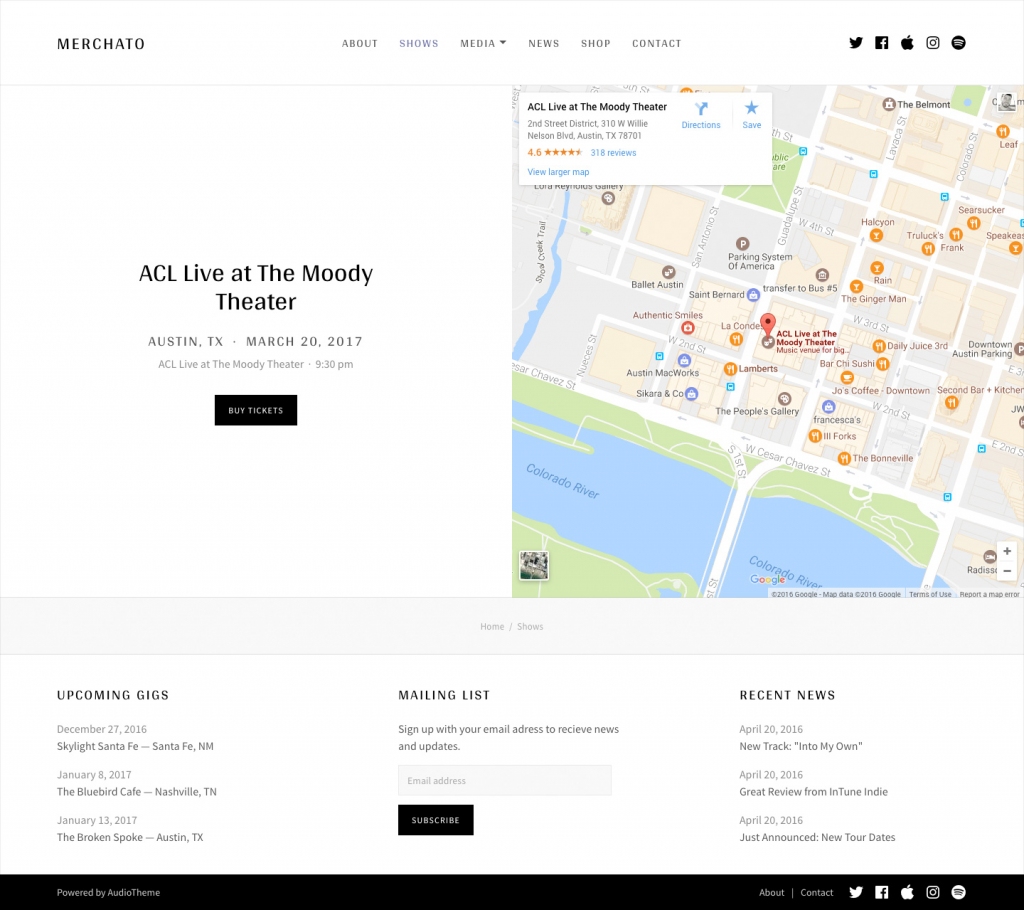
Task: Go to the About page in the navigation
Action: tap(360, 43)
